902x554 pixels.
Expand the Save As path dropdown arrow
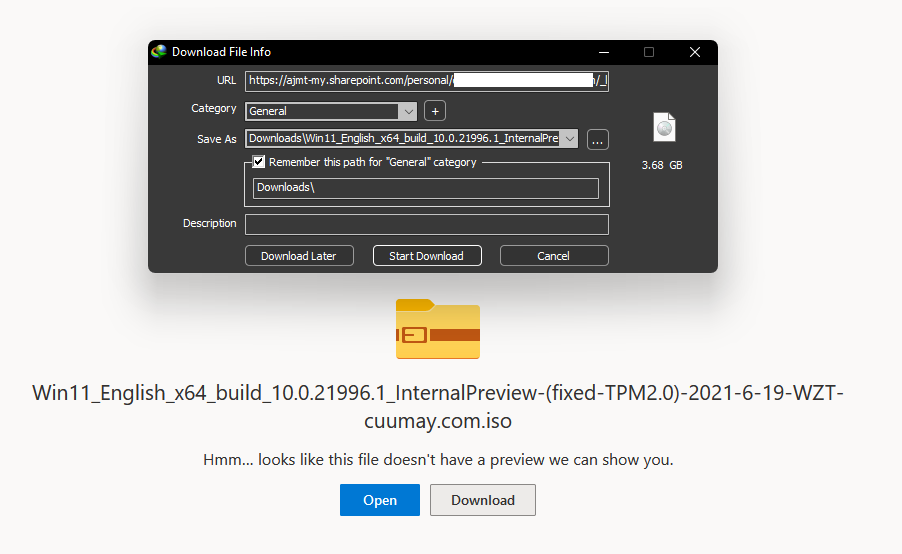pos(569,139)
